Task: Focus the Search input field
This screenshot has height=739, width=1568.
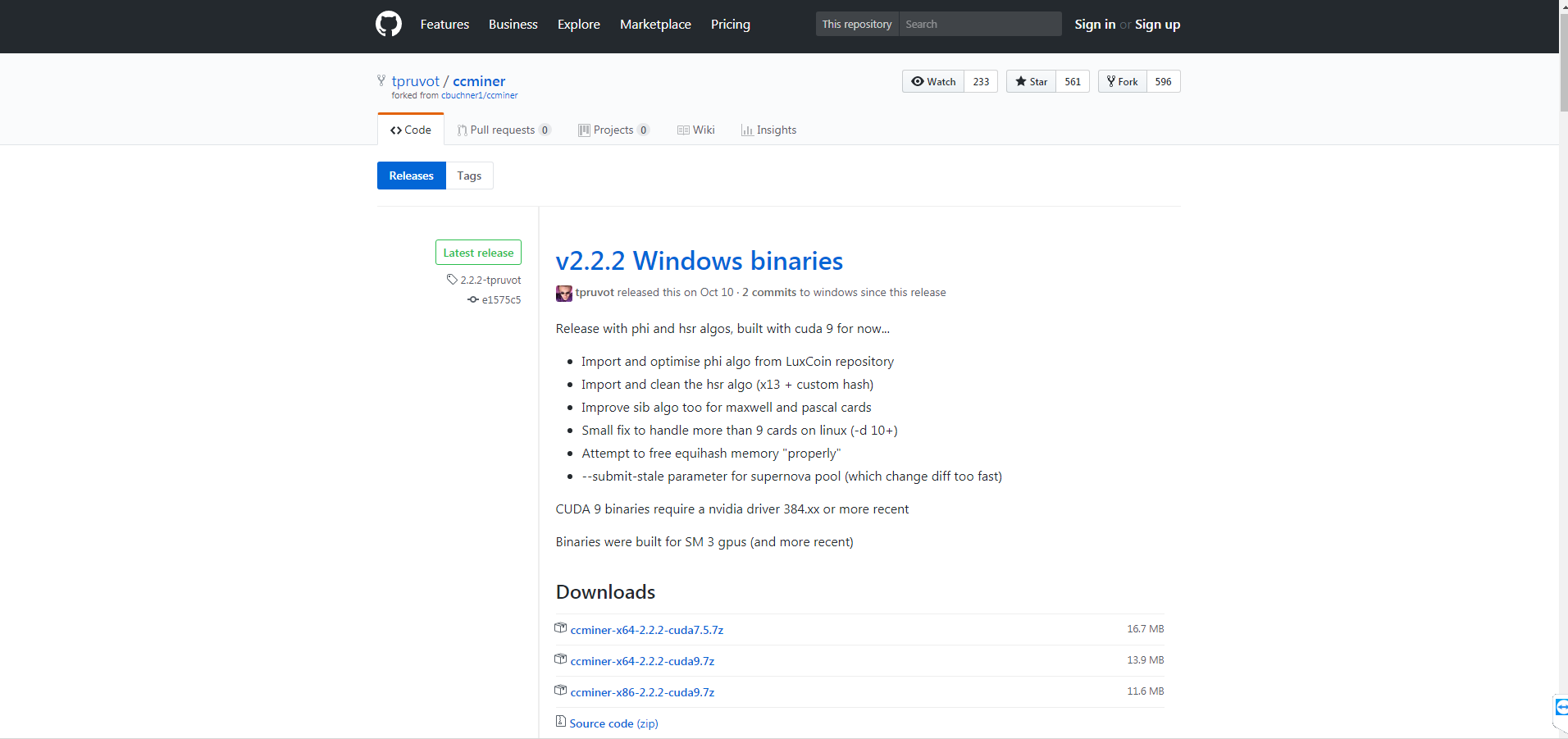Action: [980, 24]
